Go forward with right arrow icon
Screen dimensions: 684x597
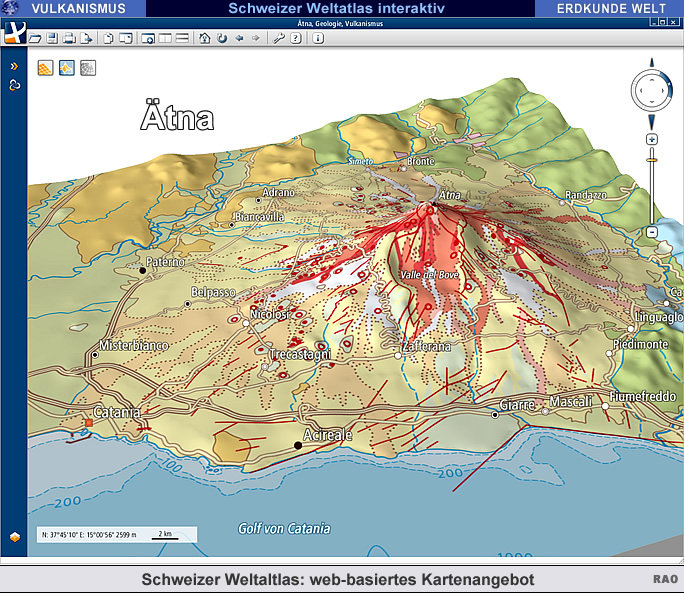(x=256, y=38)
